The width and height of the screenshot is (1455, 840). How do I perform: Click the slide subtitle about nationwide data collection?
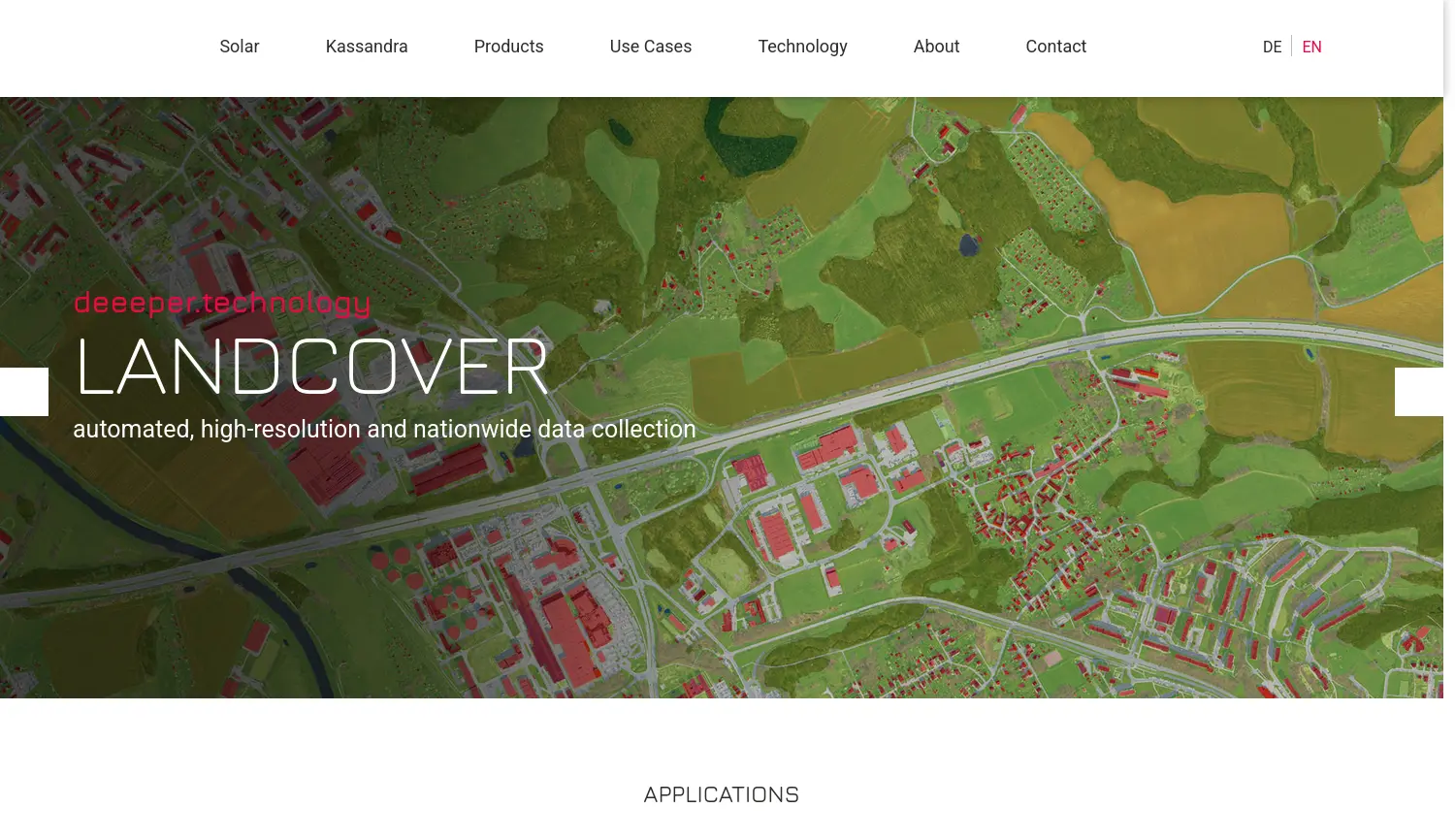point(384,429)
